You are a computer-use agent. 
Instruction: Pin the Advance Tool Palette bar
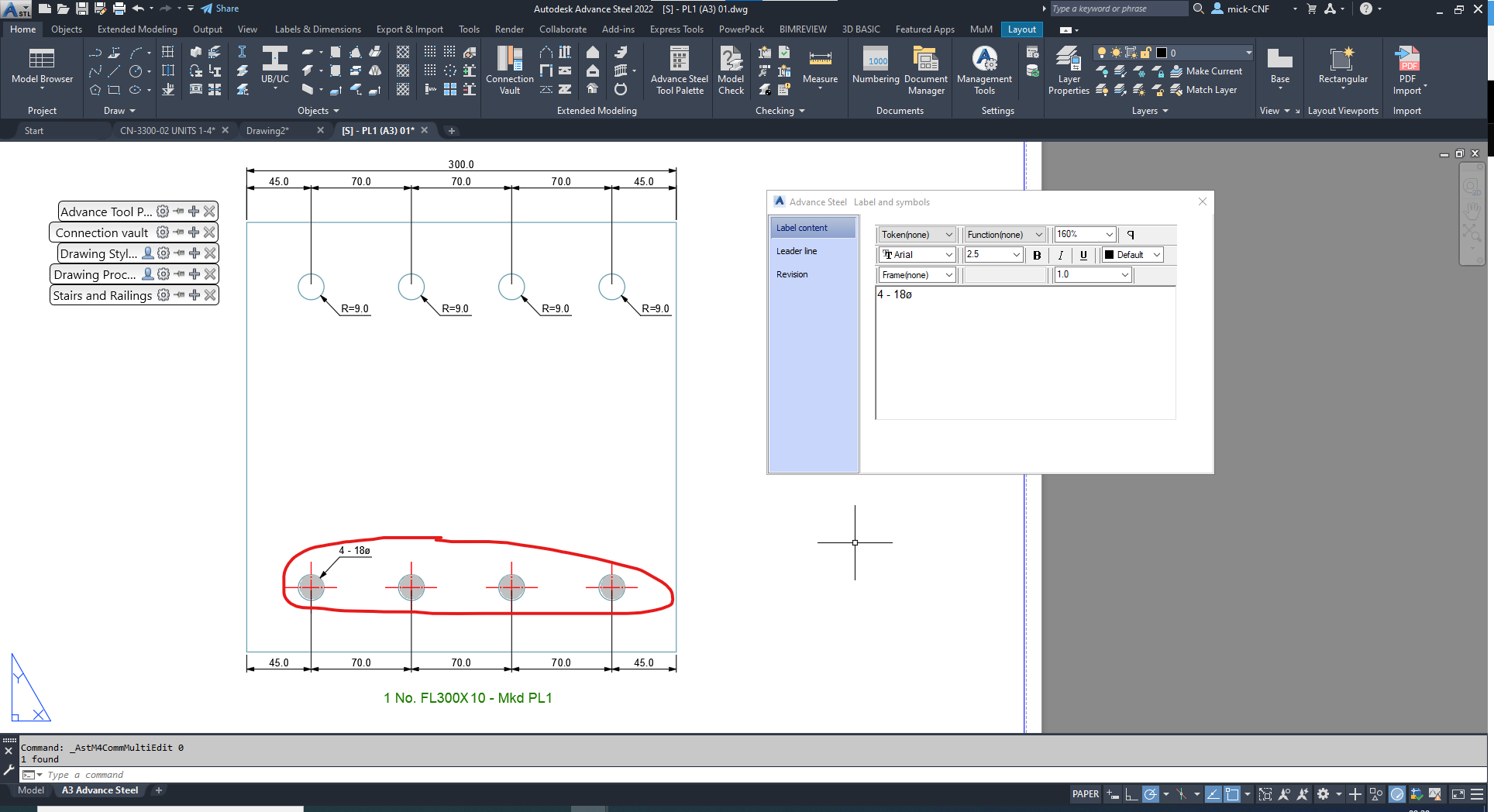point(179,212)
